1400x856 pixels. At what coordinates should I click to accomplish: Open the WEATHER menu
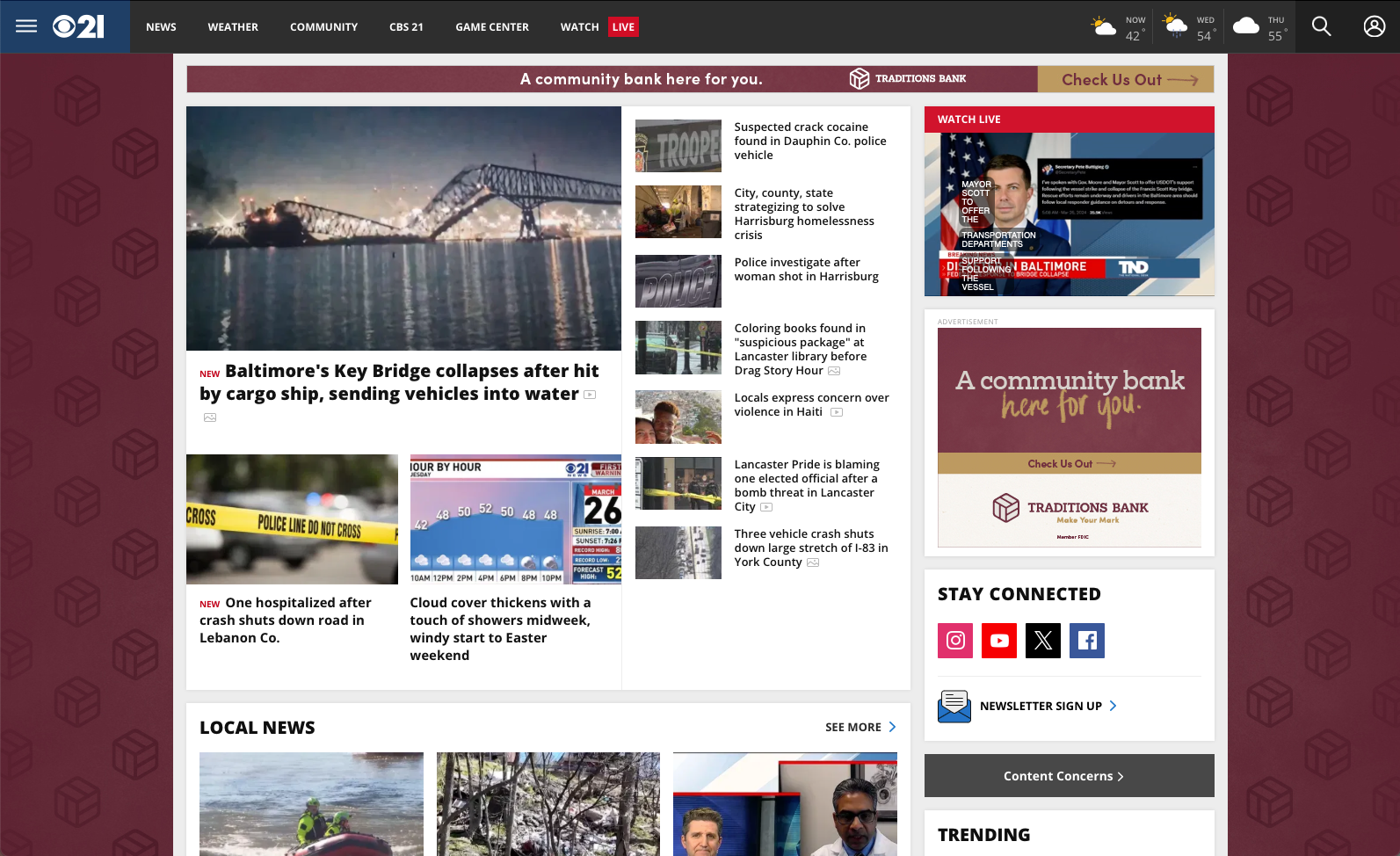tap(233, 26)
